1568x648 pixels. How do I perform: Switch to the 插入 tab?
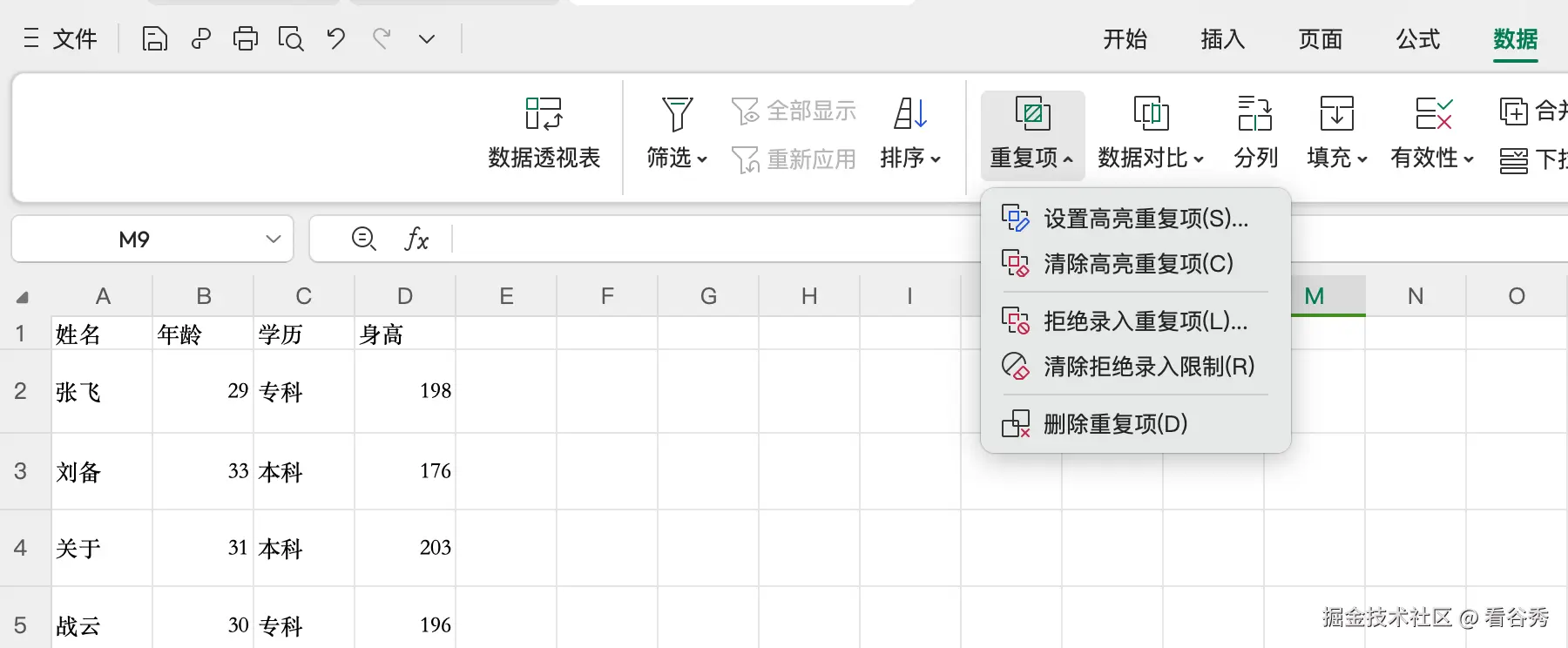[x=1222, y=39]
